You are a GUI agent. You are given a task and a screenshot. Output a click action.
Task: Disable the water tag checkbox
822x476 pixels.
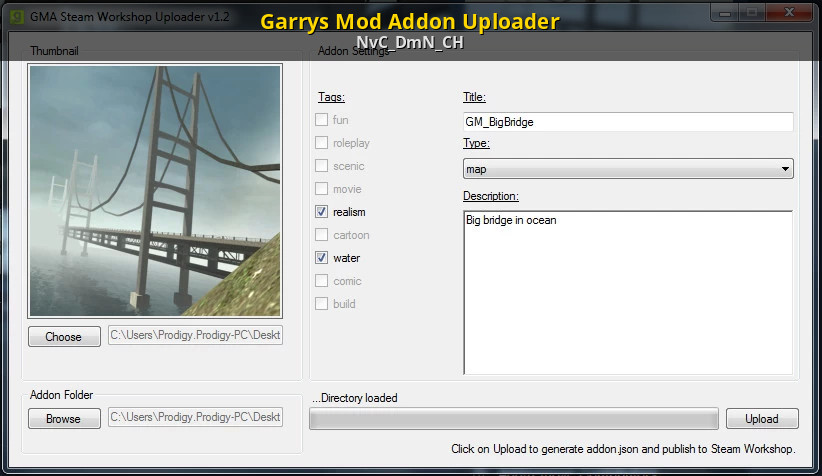coord(322,258)
